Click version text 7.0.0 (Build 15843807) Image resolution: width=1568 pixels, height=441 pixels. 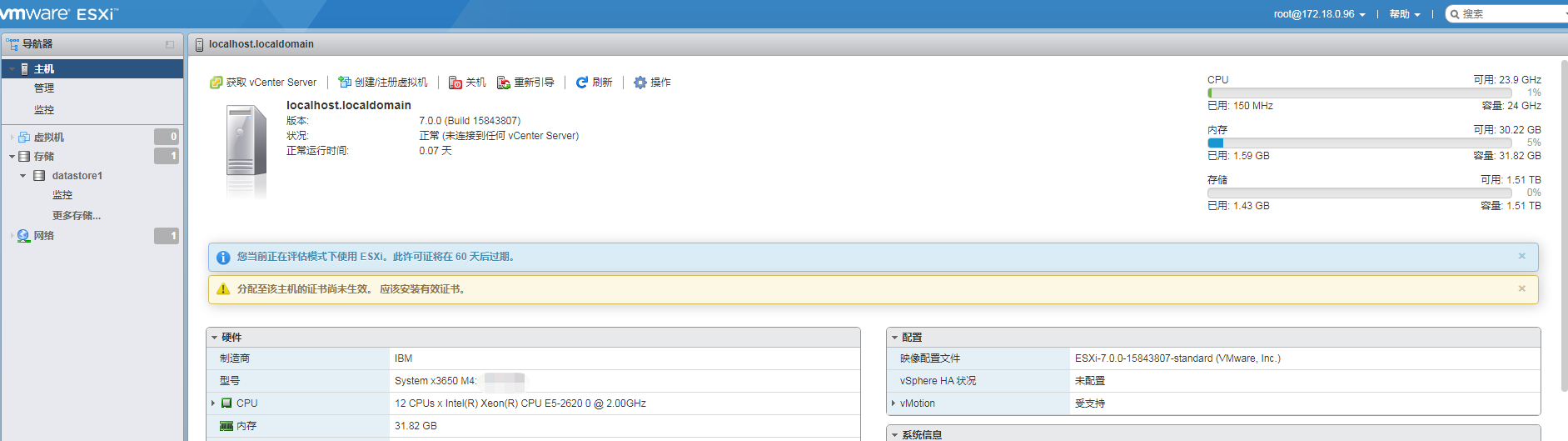tap(470, 121)
